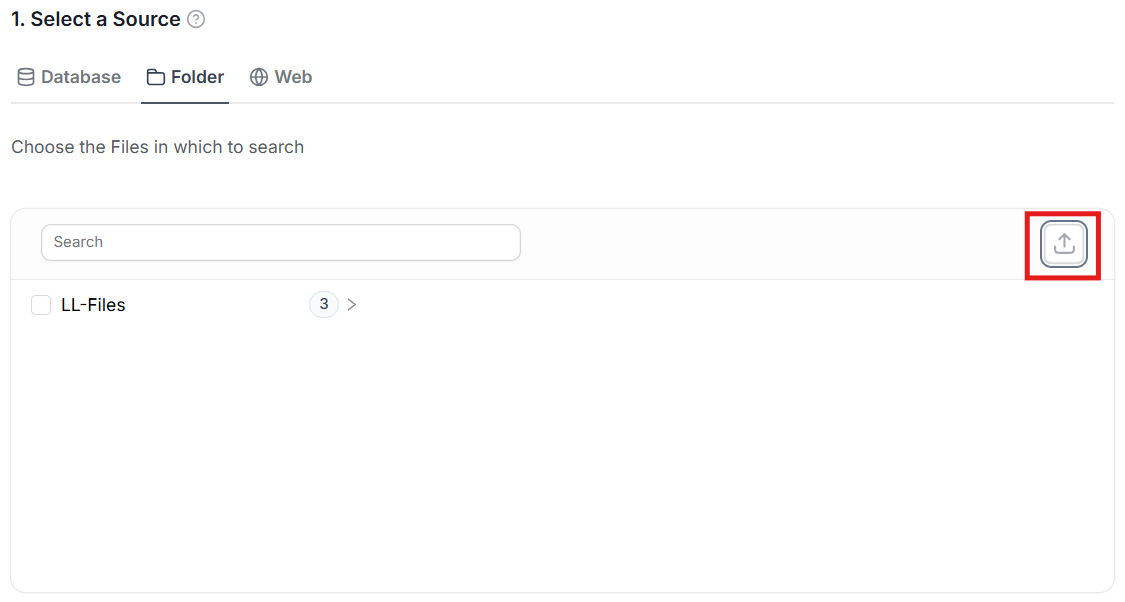
Task: Click the blank space left of LL-Files checkbox
Action: (x=21, y=305)
